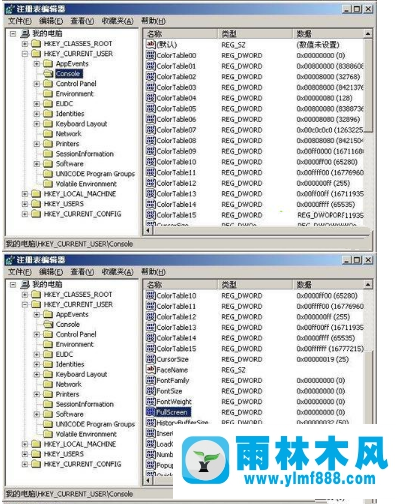Expand HKEY_LOCAL_MACHINE in the top window
Image resolution: width=401 pixels, height=504 pixels.
(25, 194)
